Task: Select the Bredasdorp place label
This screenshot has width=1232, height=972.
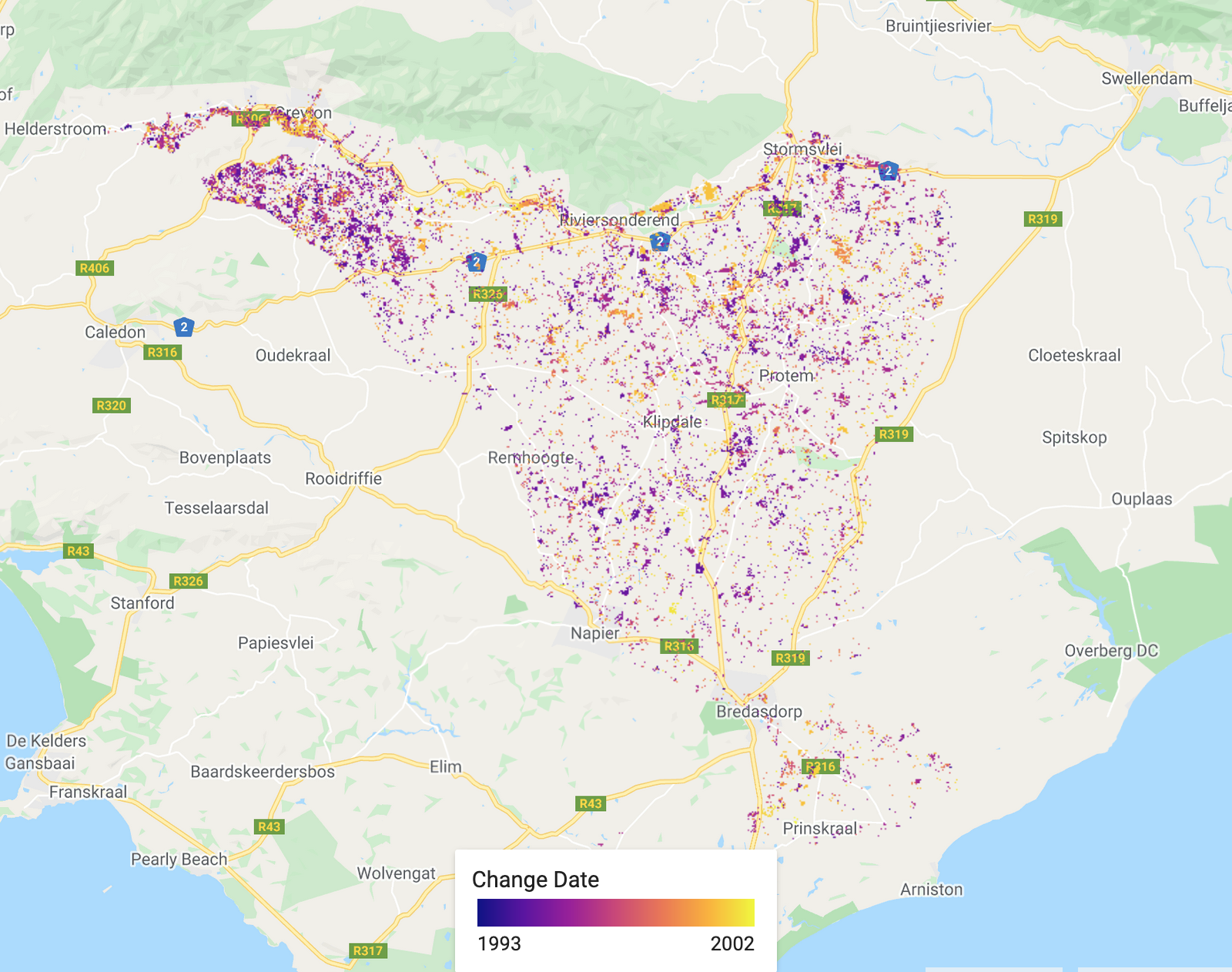Action: (758, 711)
